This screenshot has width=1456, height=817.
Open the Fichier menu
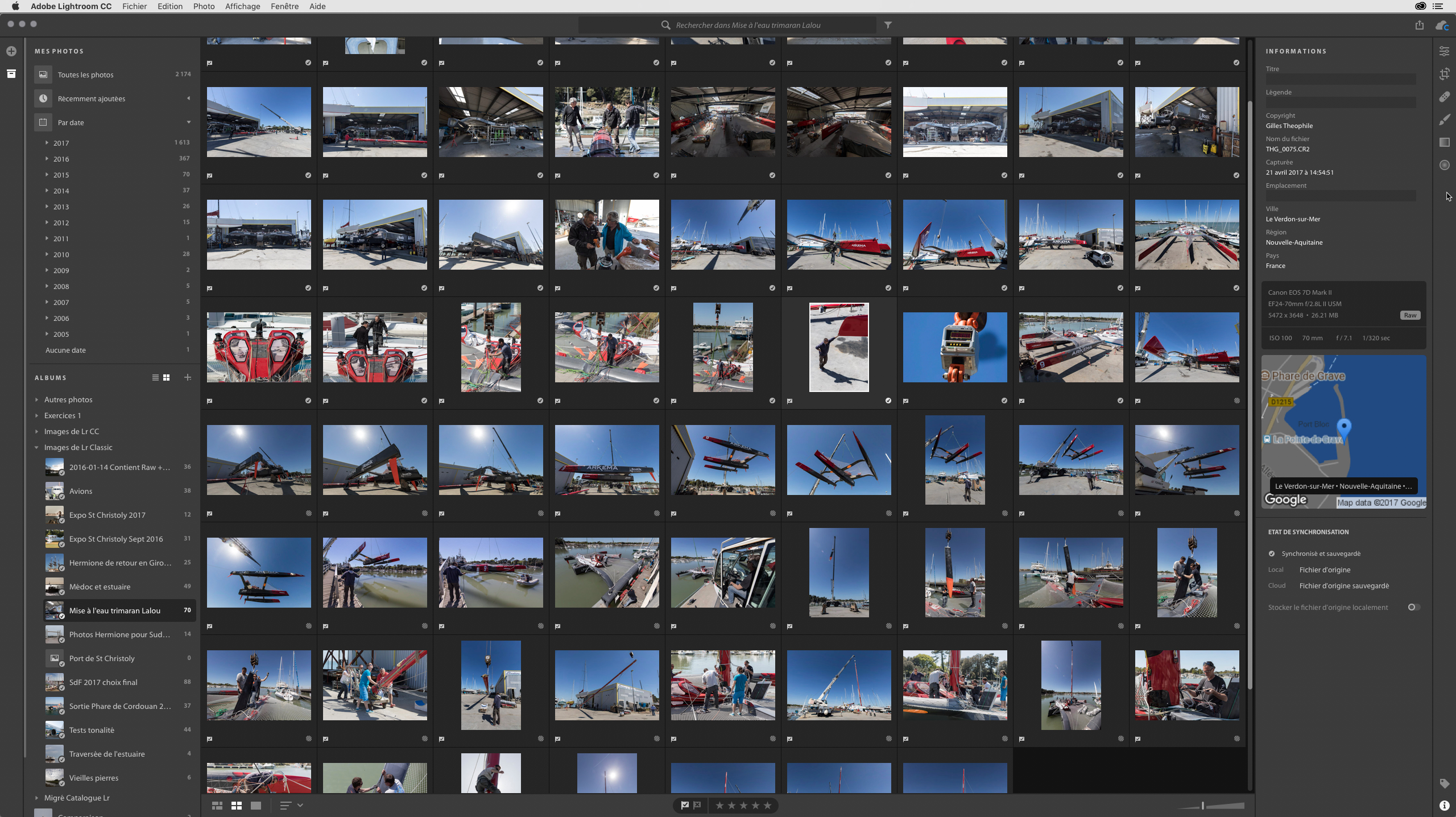click(x=134, y=6)
